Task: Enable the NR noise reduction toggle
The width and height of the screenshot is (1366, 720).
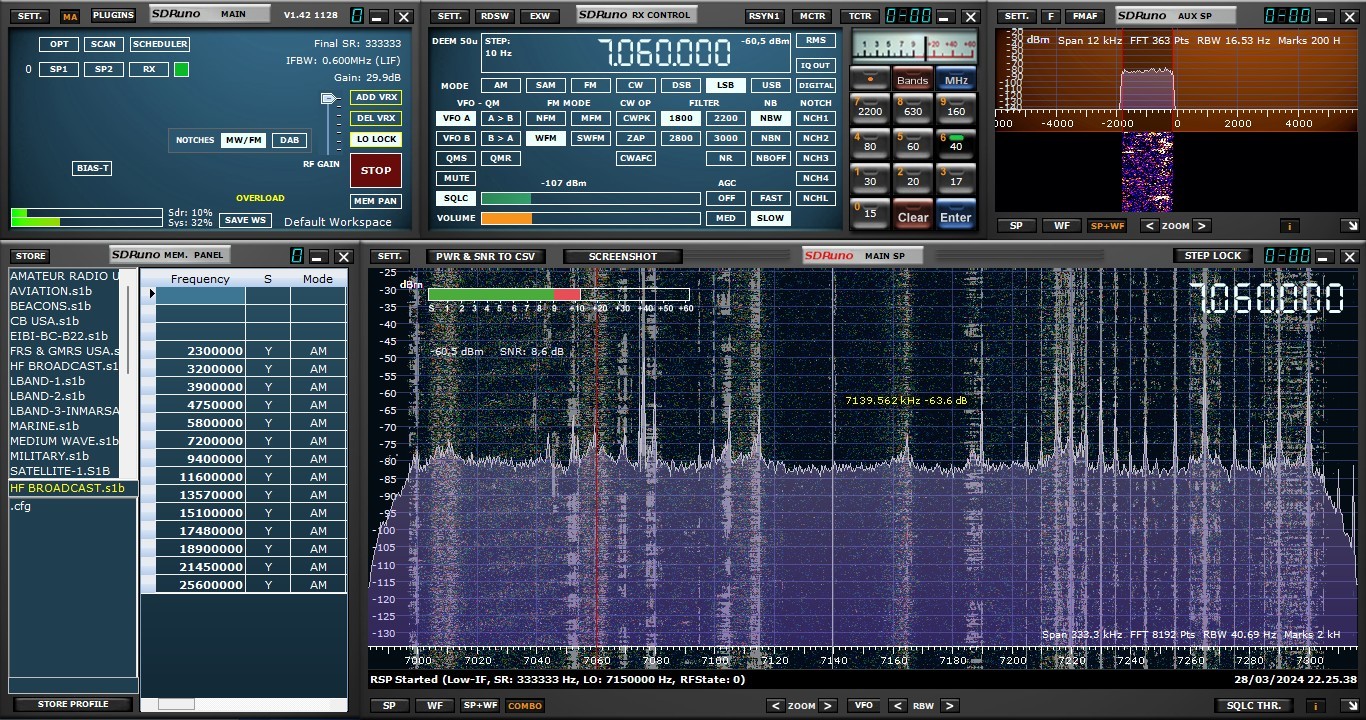Action: point(725,158)
